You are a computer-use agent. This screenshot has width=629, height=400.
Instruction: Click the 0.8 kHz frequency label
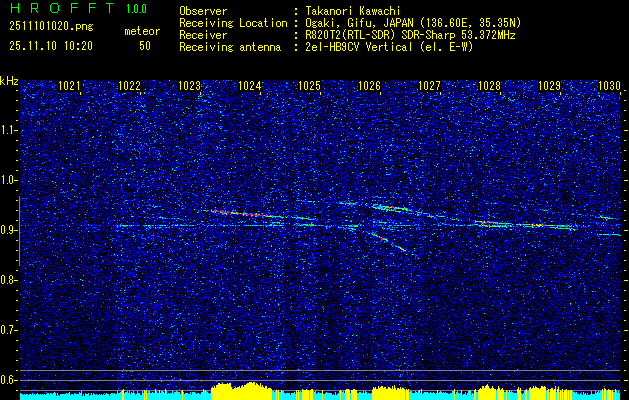point(8,280)
